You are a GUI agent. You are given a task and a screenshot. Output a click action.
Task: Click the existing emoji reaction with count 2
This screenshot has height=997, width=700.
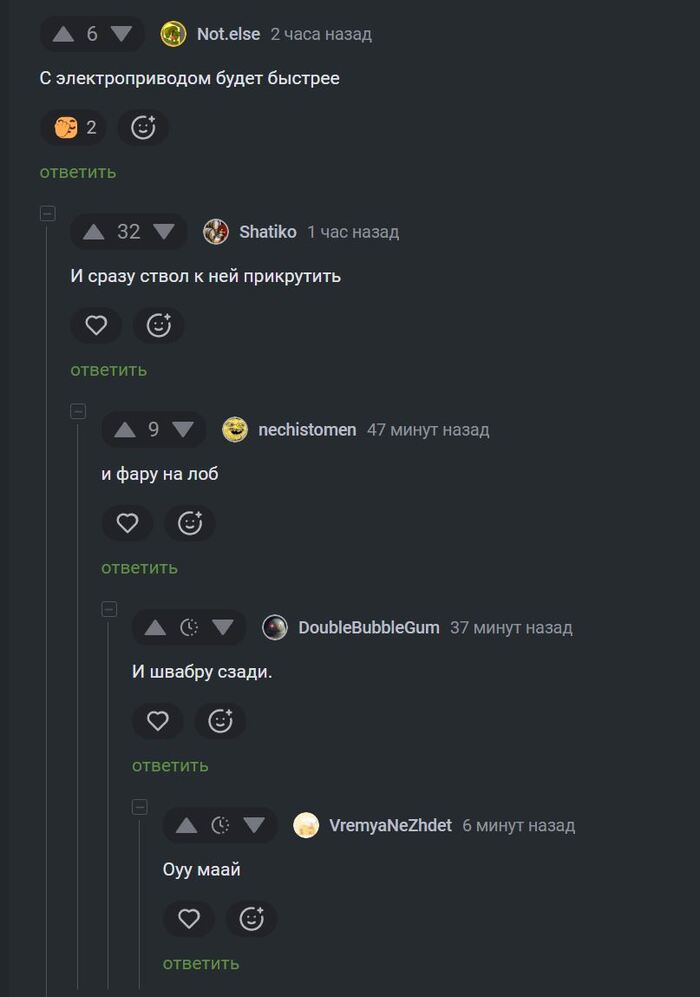click(74, 128)
